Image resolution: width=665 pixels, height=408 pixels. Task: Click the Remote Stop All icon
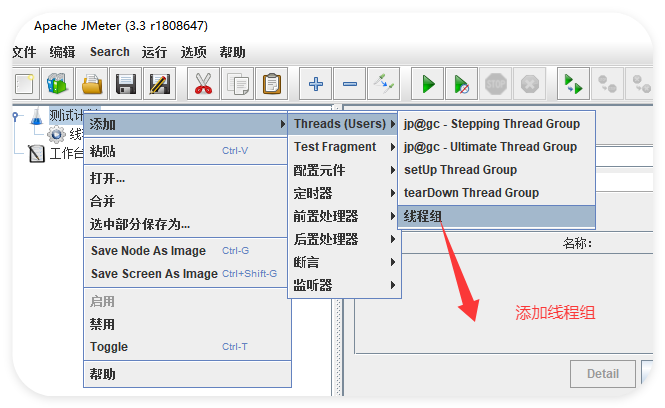coord(607,84)
